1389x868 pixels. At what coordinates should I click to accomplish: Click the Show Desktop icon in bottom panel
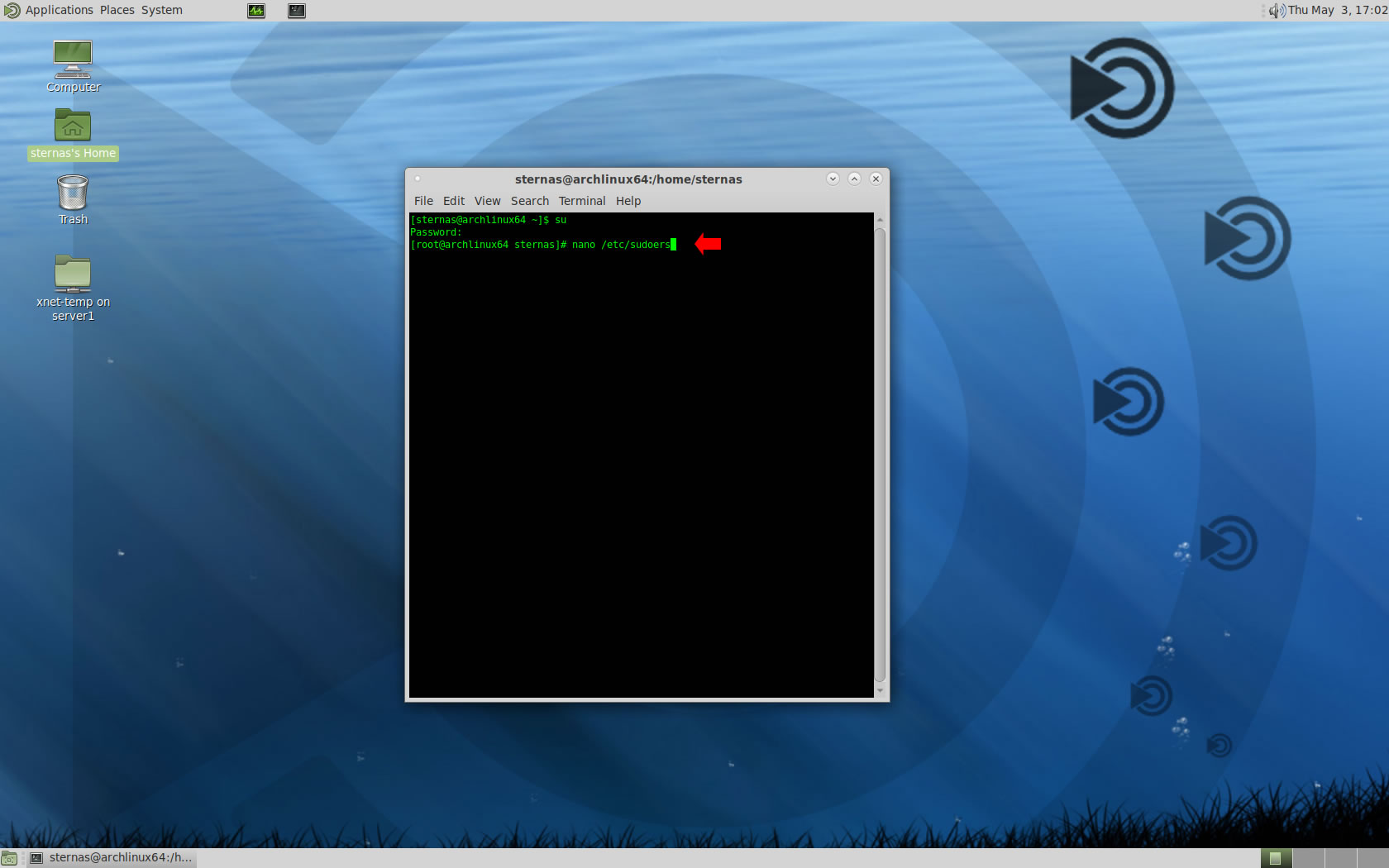pos(9,858)
